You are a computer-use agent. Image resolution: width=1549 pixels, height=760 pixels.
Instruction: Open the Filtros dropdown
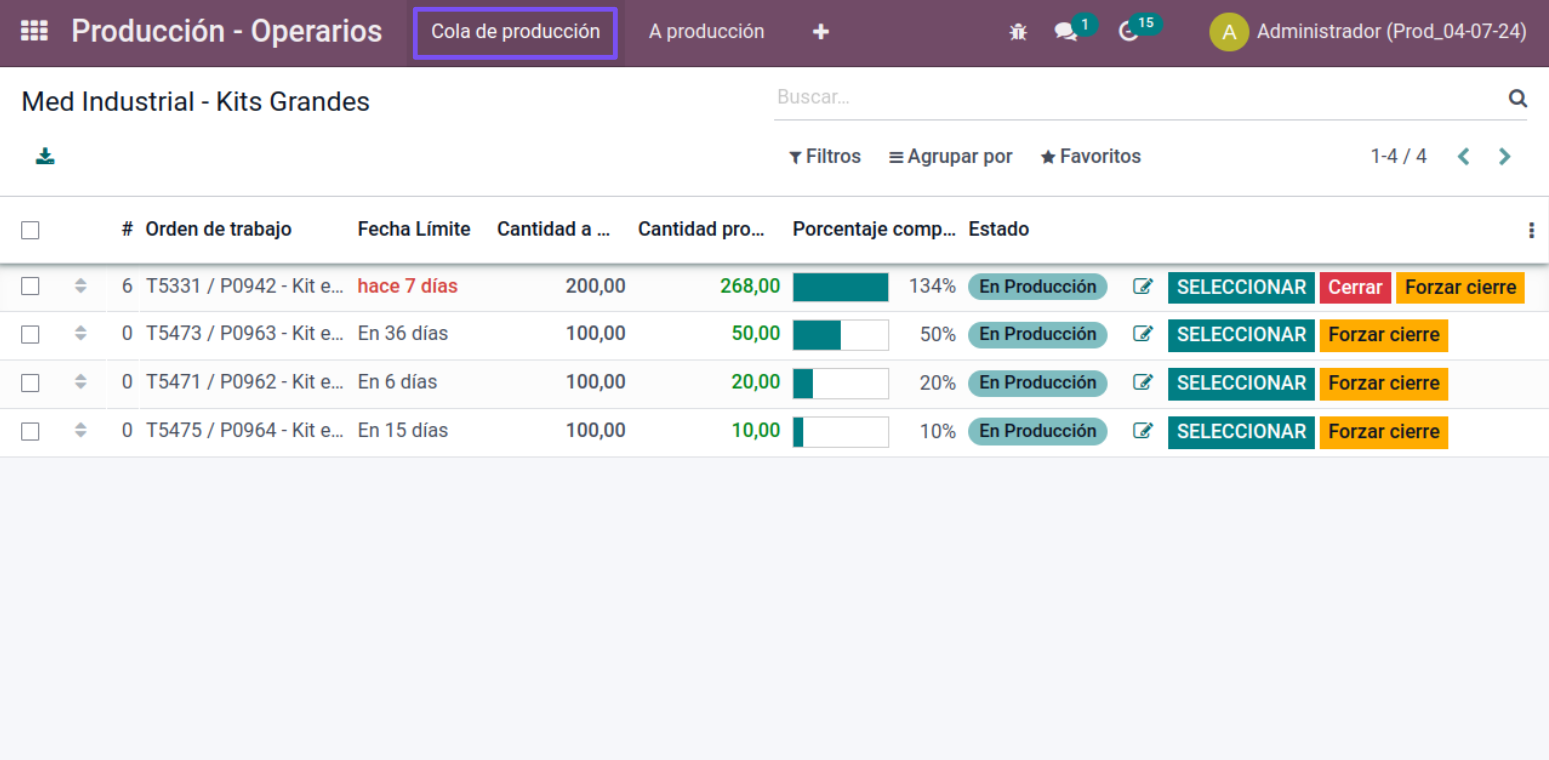point(825,157)
